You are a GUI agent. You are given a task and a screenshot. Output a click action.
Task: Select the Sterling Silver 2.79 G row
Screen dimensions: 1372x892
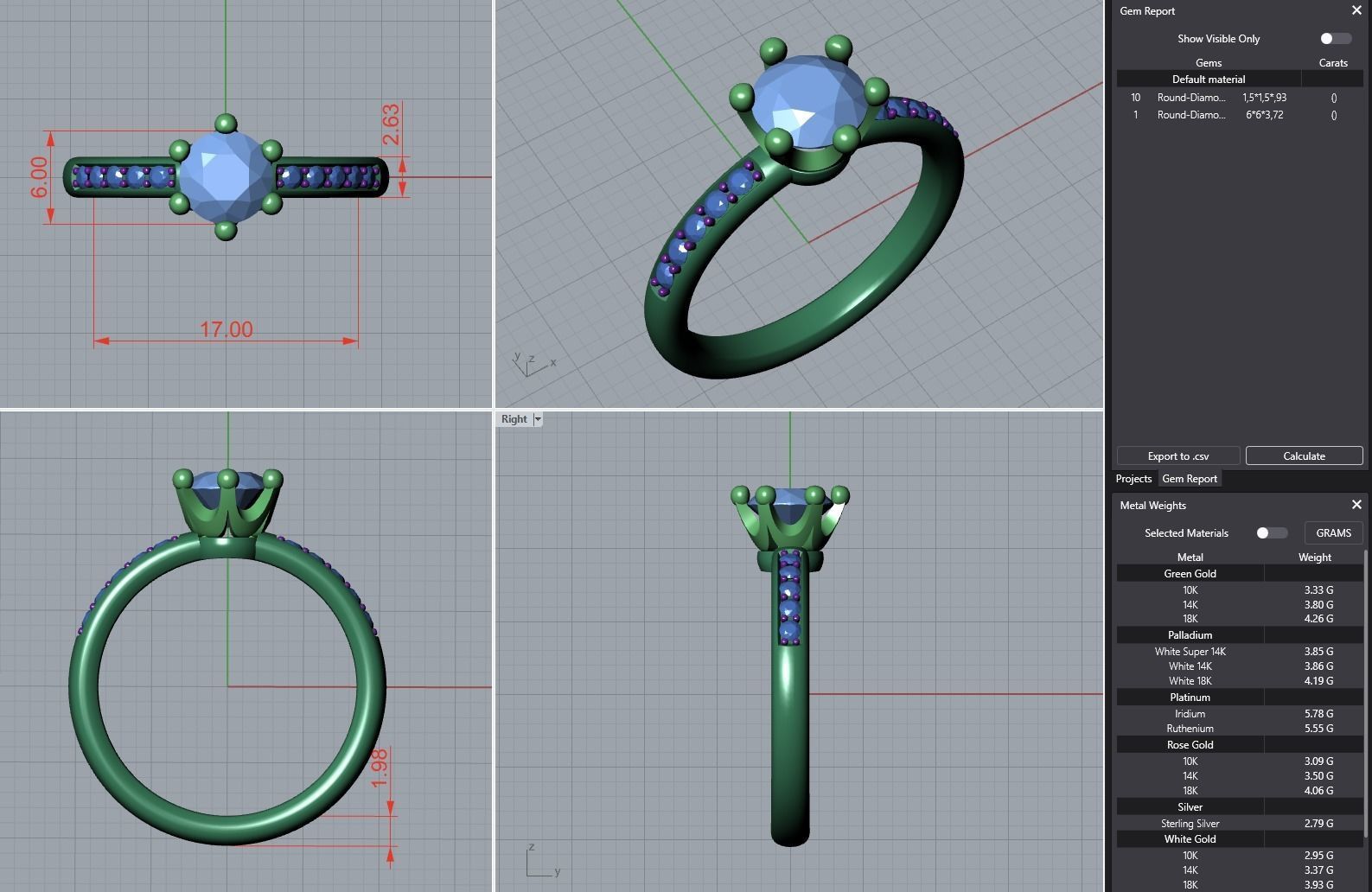[1240, 823]
